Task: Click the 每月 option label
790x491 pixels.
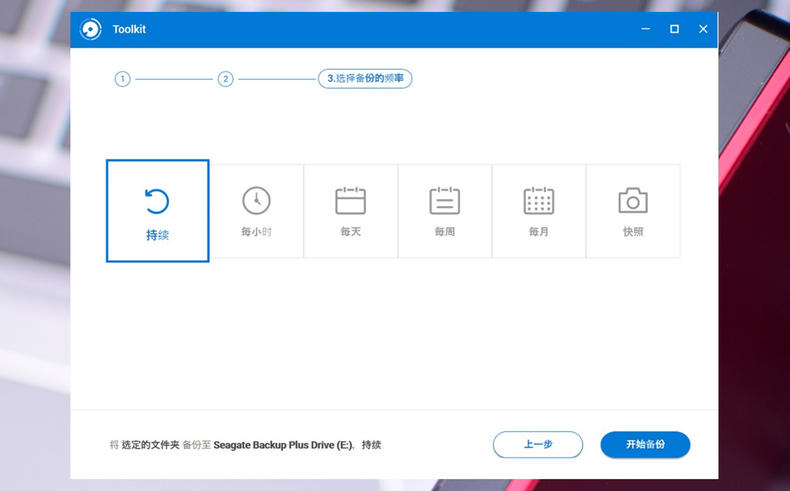Action: (539, 232)
